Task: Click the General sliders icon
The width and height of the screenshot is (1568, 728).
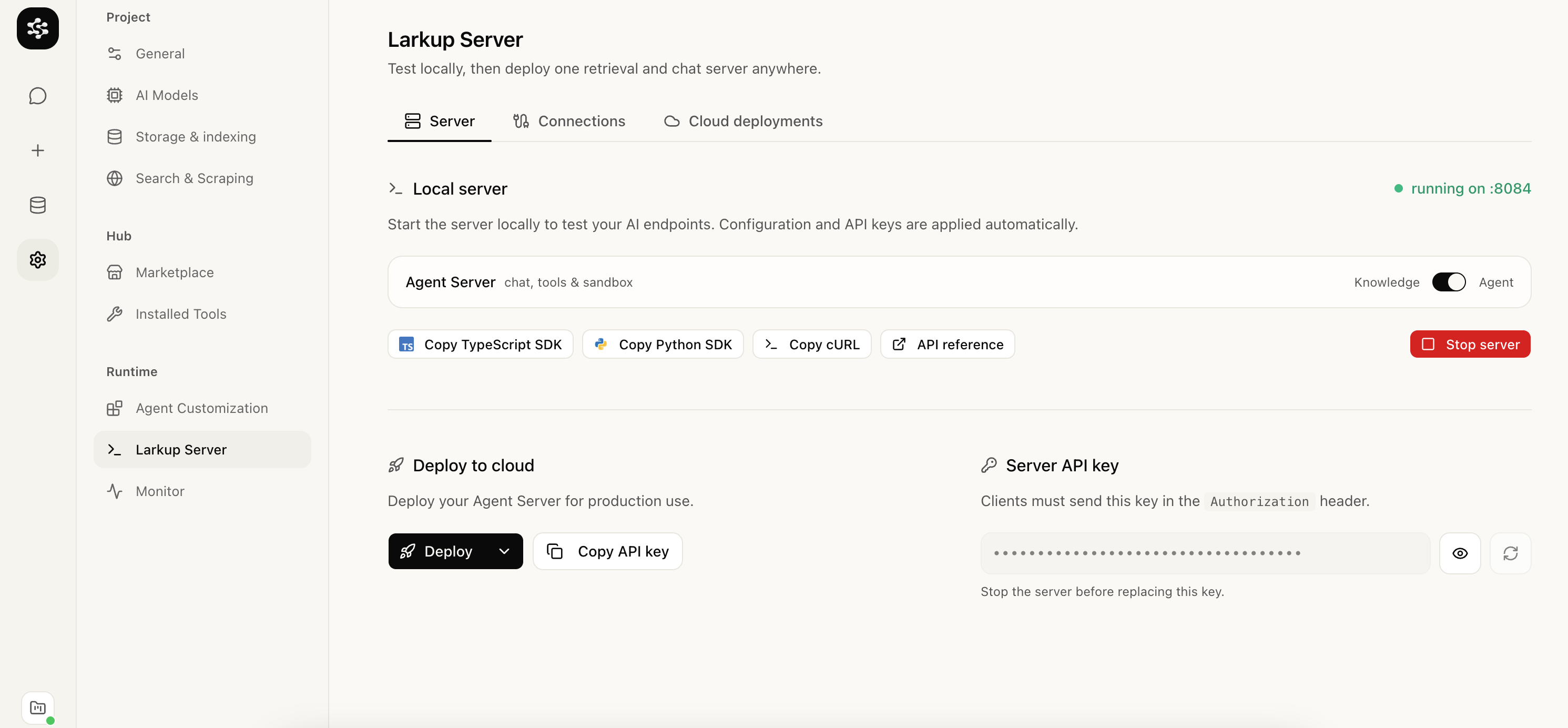Action: 115,54
